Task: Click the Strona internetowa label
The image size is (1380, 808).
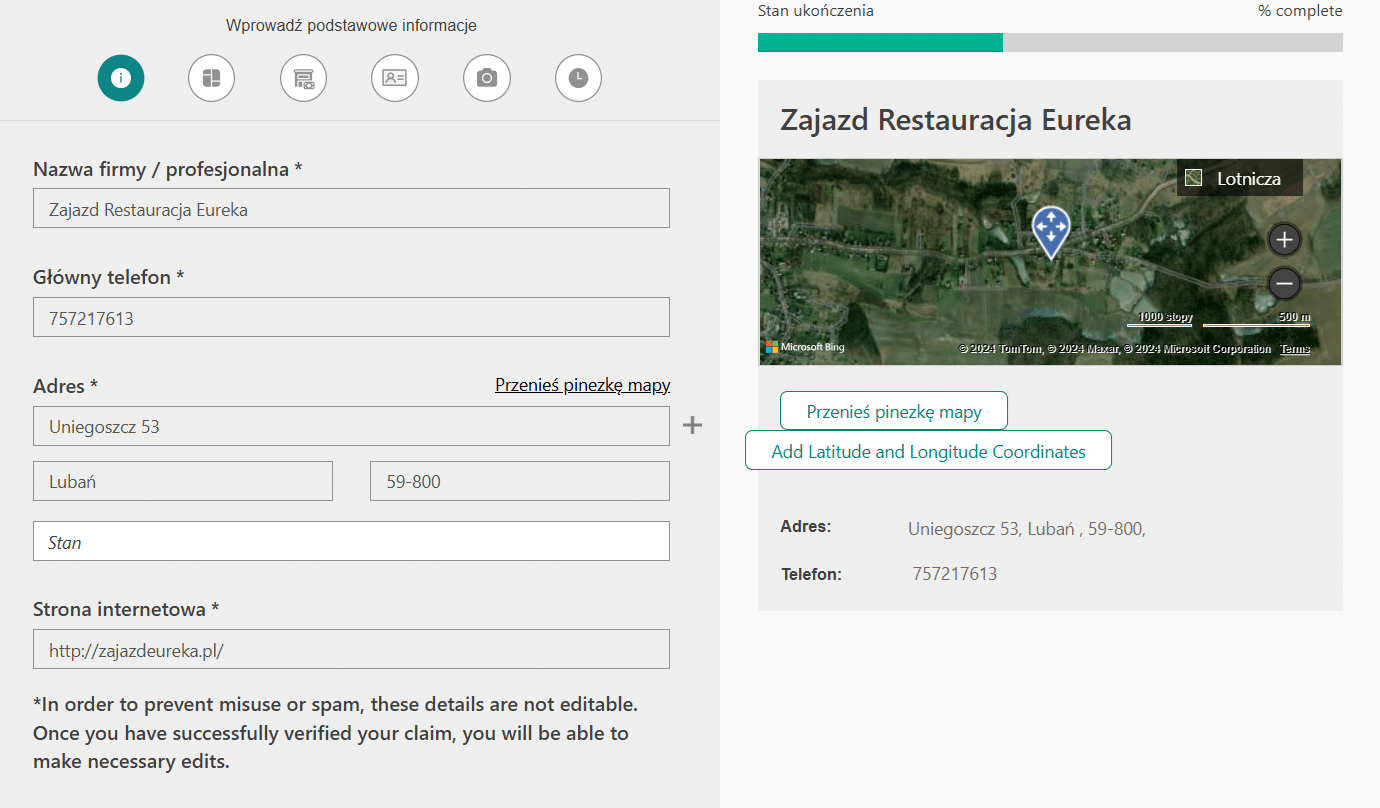Action: coord(126,609)
